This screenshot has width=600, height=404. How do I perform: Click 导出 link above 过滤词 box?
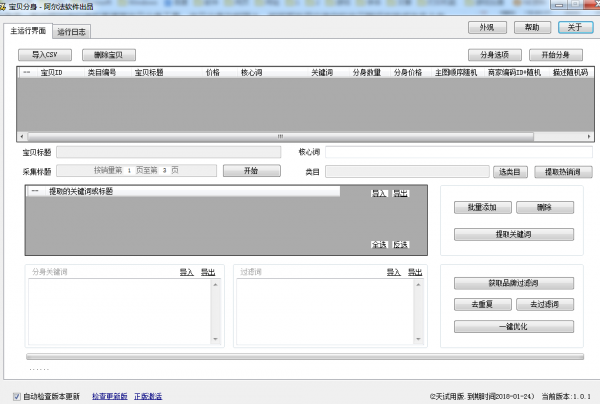coord(414,271)
